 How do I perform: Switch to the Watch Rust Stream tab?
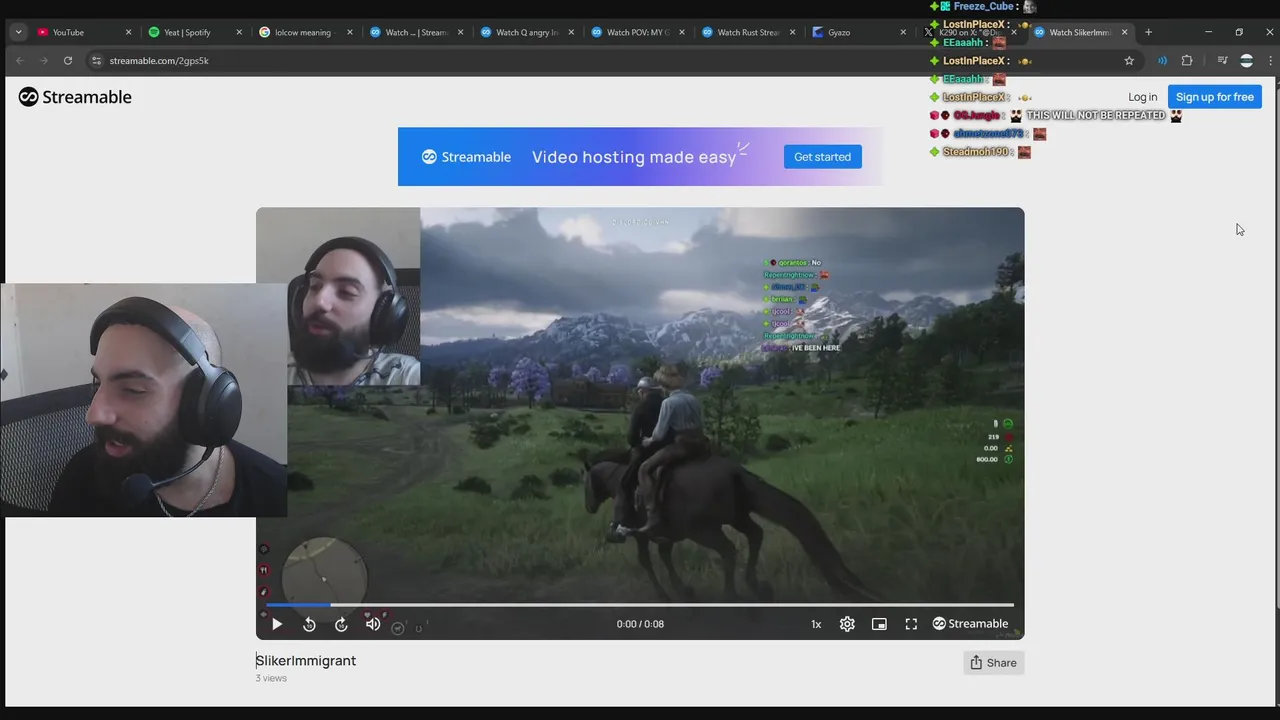[750, 32]
